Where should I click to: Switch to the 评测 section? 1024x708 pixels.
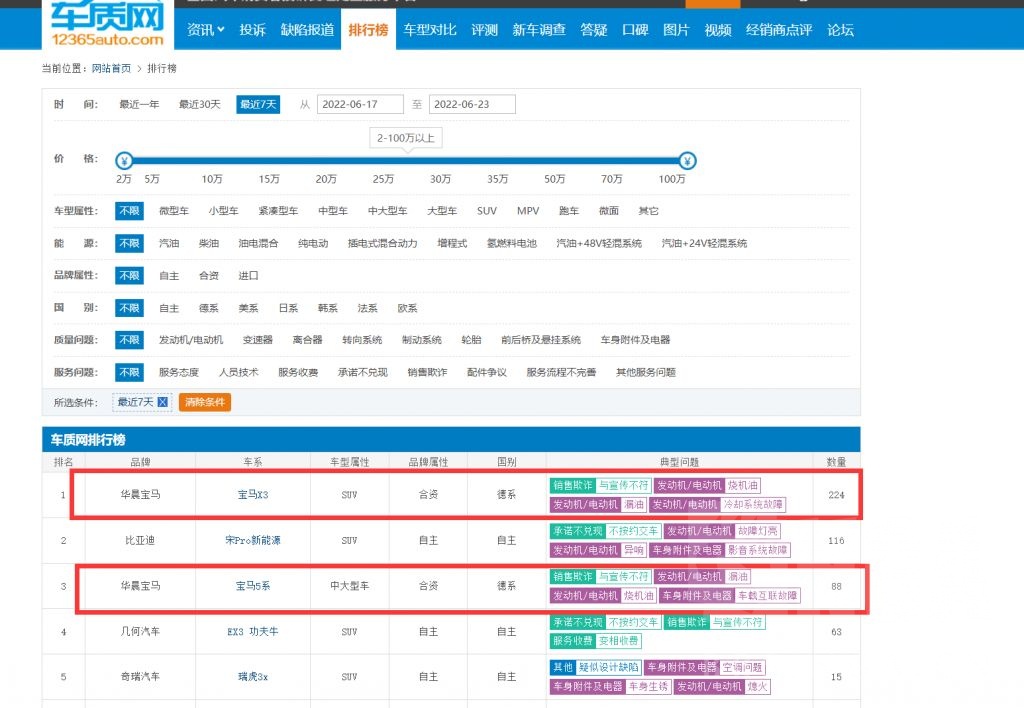(485, 30)
